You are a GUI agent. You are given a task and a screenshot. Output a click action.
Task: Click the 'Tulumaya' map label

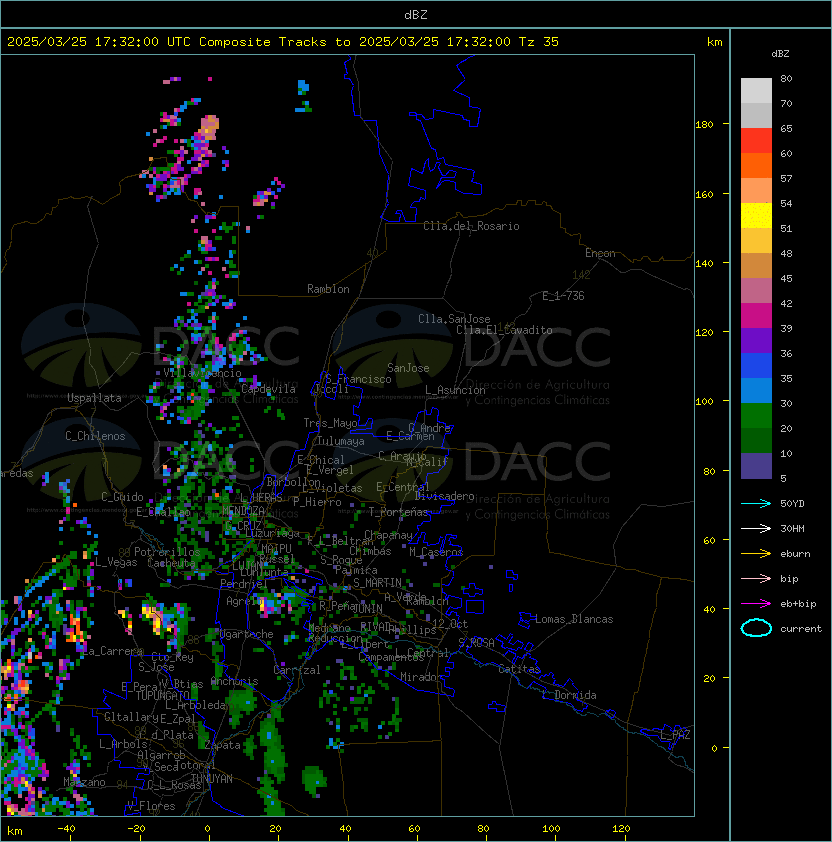pyautogui.click(x=341, y=441)
